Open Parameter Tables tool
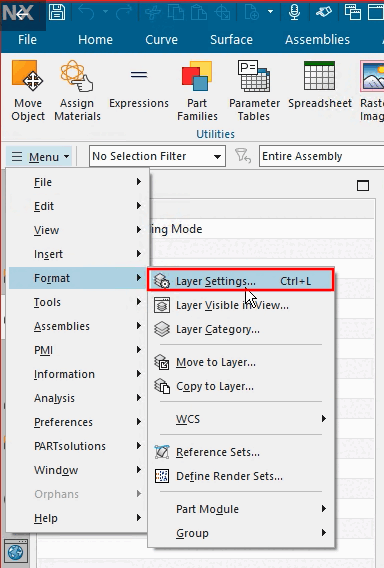The height and width of the screenshot is (568, 384). pos(254,91)
